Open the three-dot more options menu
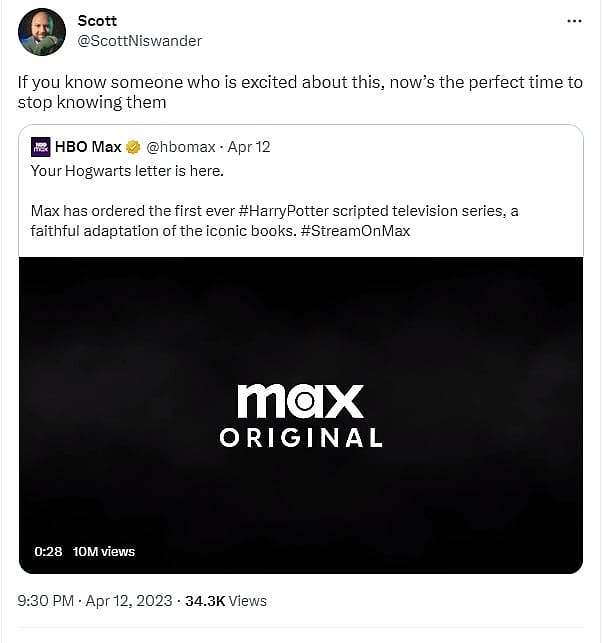603x643 pixels. (574, 21)
